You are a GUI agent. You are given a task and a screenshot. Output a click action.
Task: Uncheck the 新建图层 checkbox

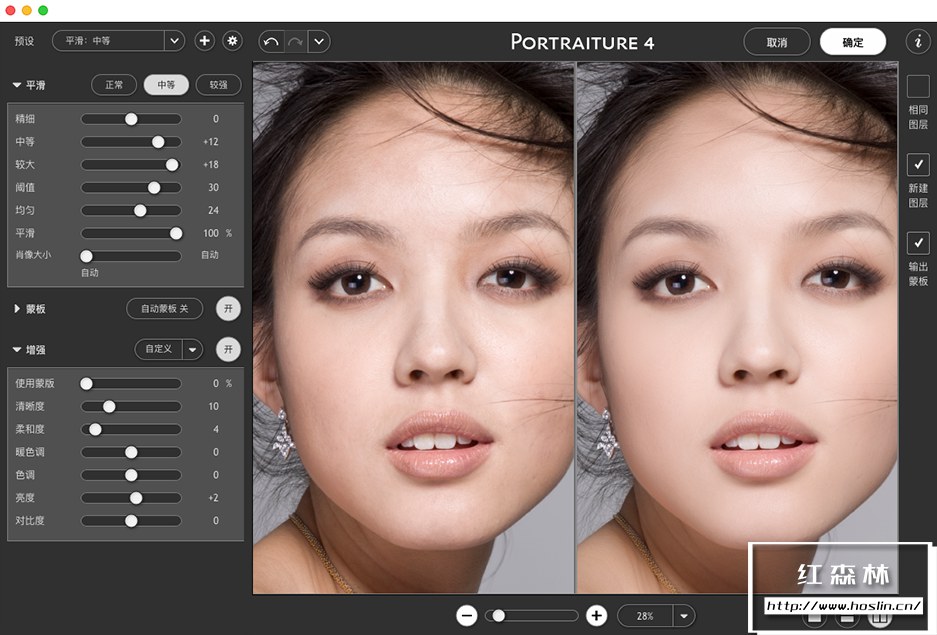(917, 165)
